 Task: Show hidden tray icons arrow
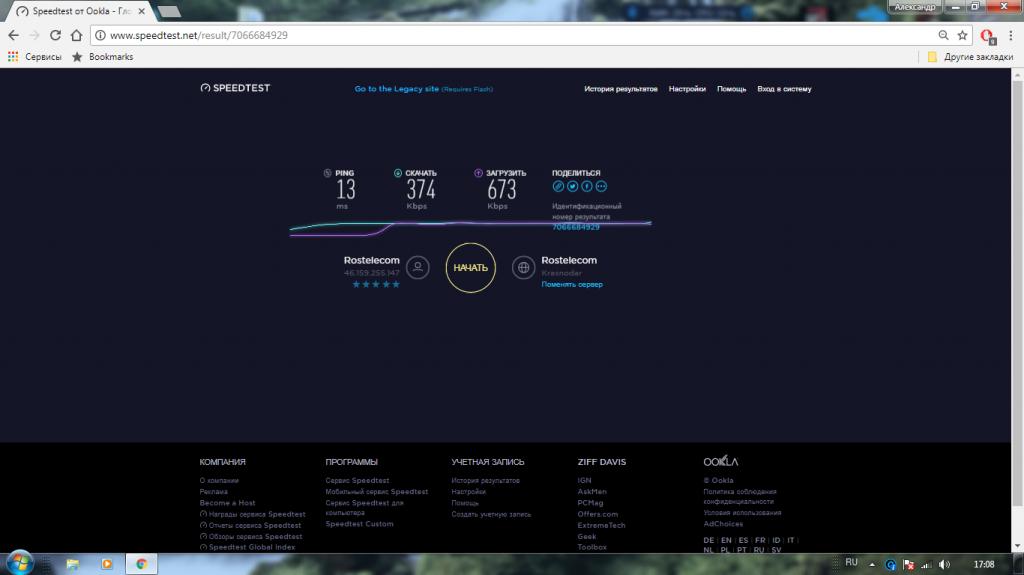point(872,565)
